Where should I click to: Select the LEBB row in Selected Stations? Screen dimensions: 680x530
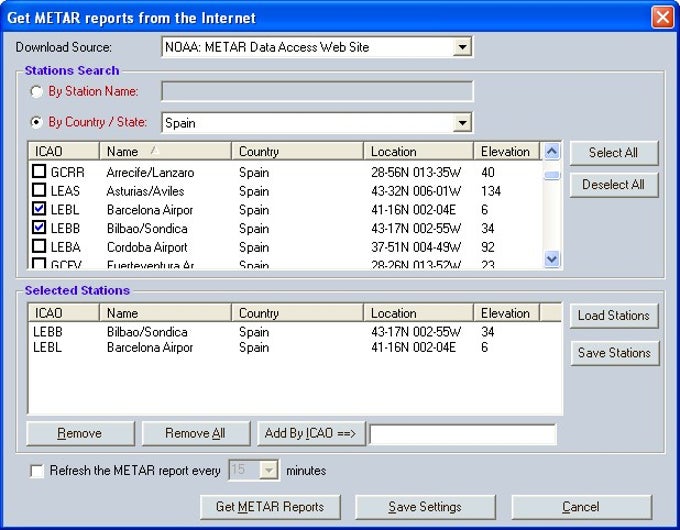pos(295,332)
